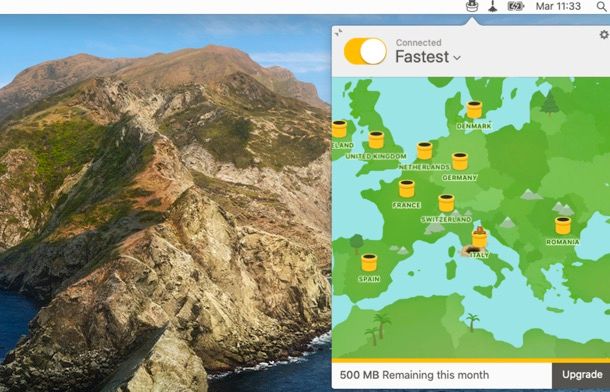Screen dimensions: 610x392
Task: Choose the Netherlands tunnel on map
Action: (x=424, y=150)
